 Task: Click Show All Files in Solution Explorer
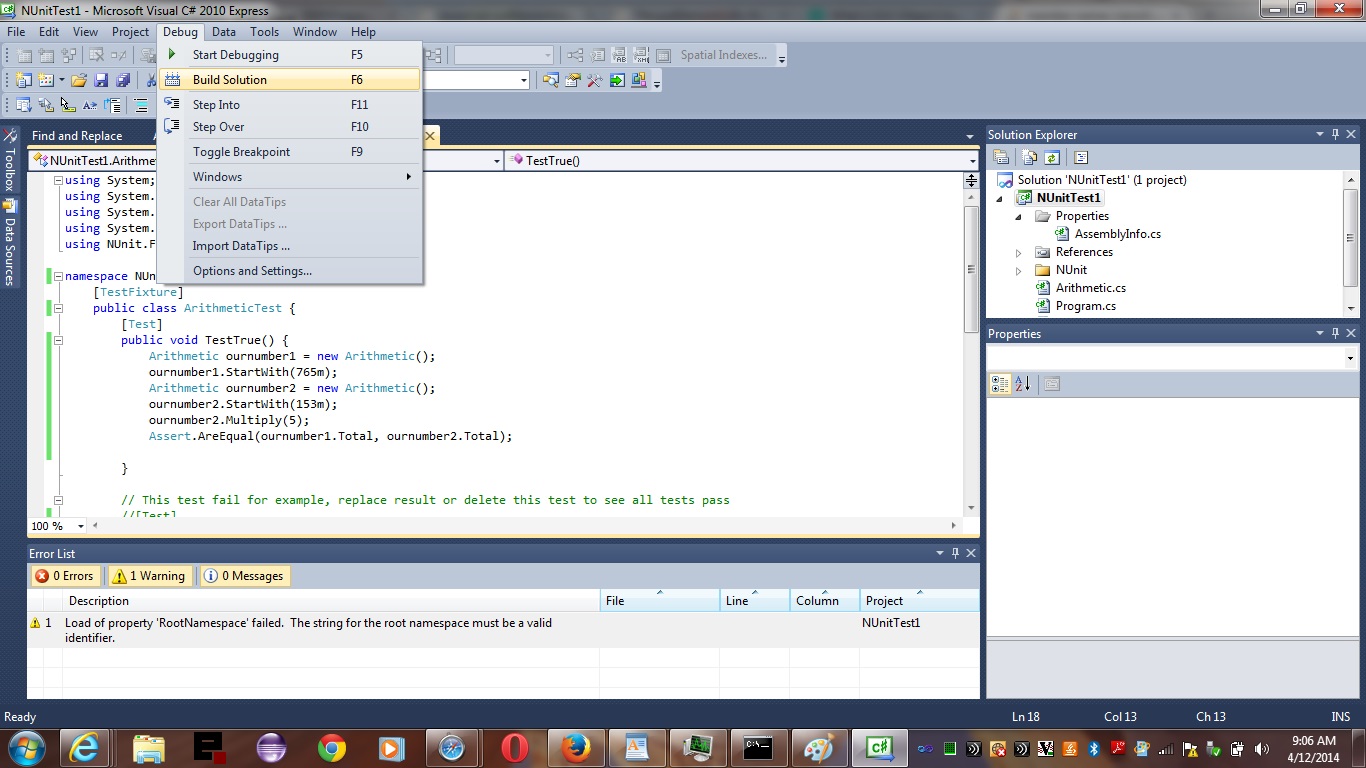click(1029, 157)
